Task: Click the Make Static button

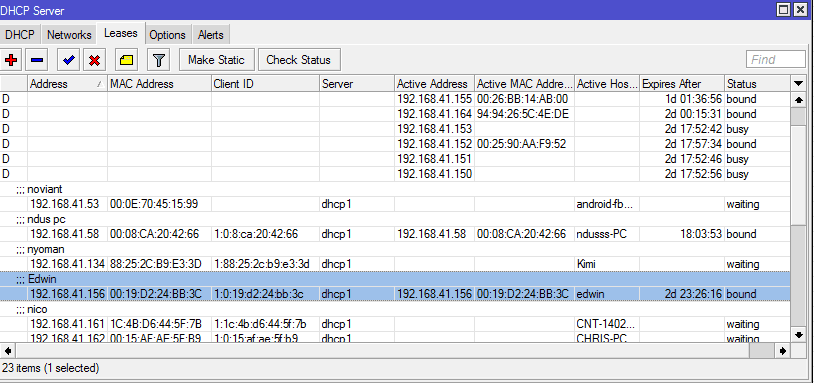Action: click(216, 60)
